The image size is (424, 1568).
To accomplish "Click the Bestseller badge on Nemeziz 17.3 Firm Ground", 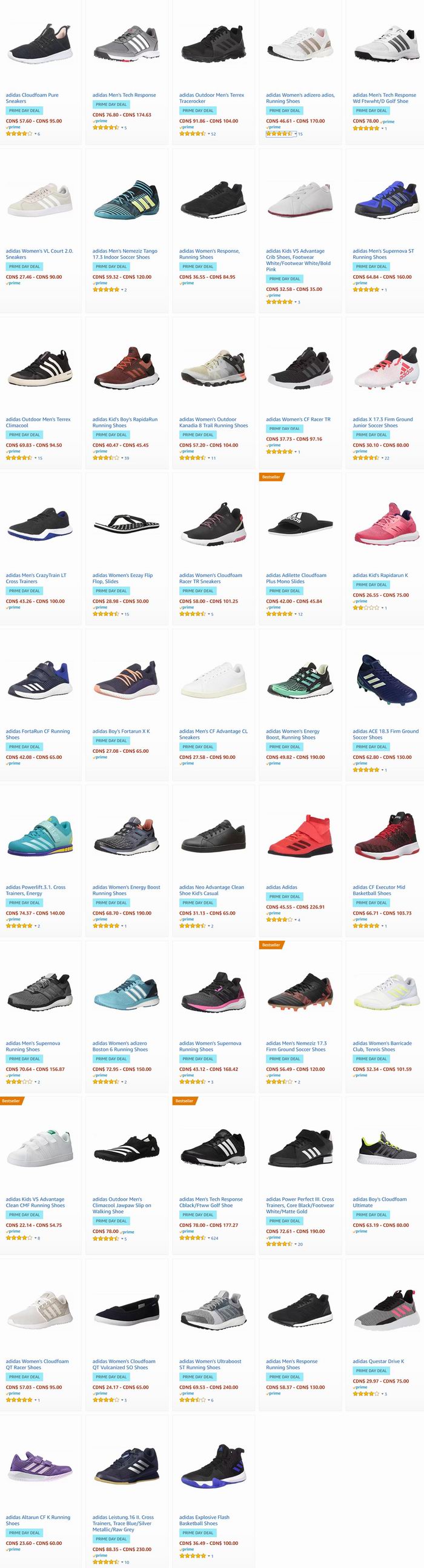I will [x=271, y=945].
